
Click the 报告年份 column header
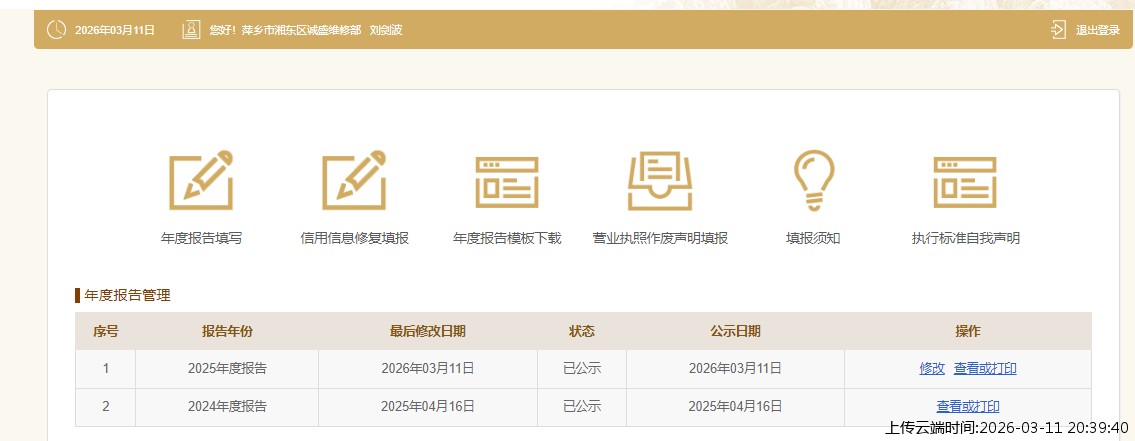pyautogui.click(x=227, y=331)
